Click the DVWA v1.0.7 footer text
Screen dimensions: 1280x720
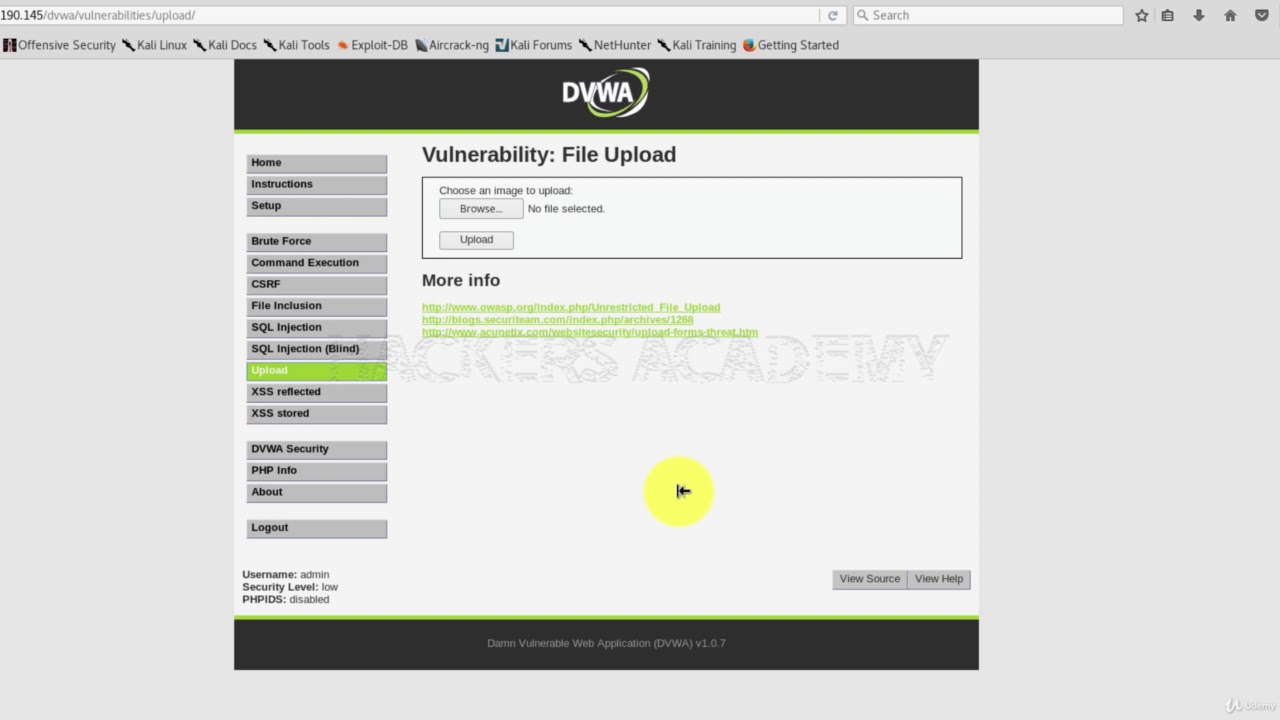[606, 643]
